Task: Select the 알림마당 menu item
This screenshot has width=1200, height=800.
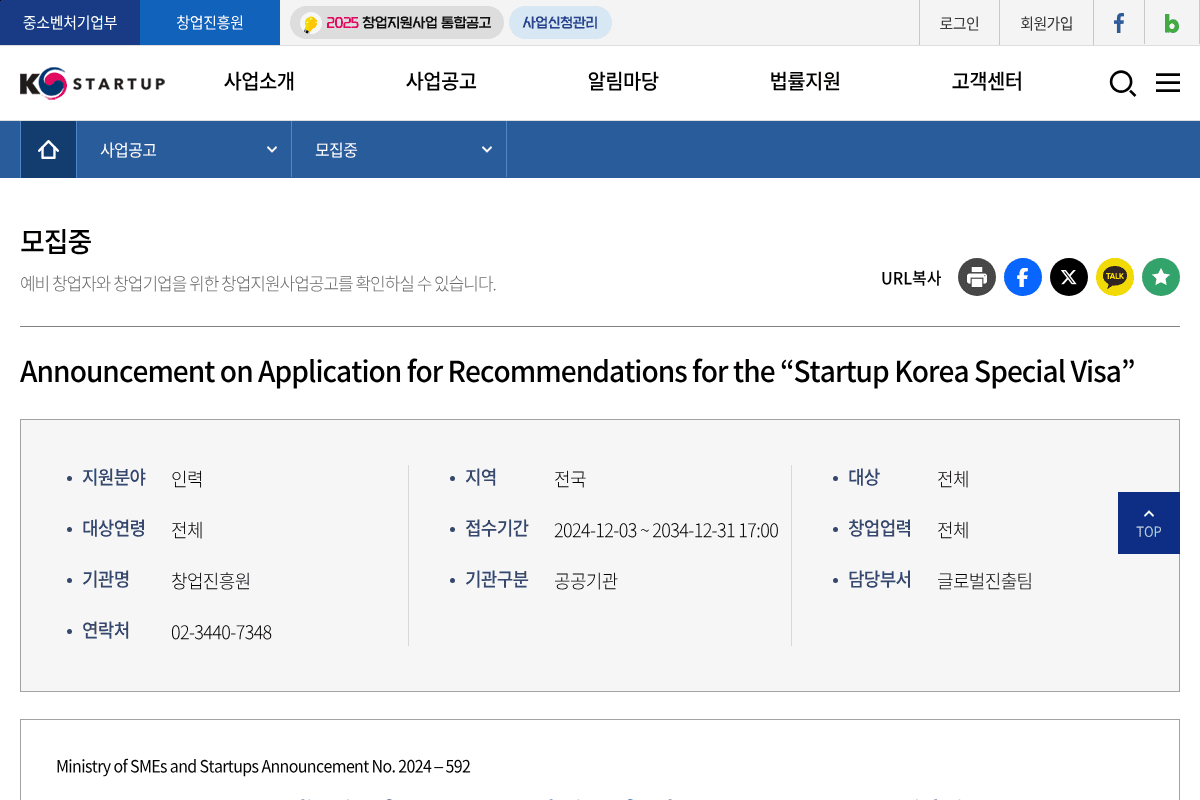Action: (622, 82)
